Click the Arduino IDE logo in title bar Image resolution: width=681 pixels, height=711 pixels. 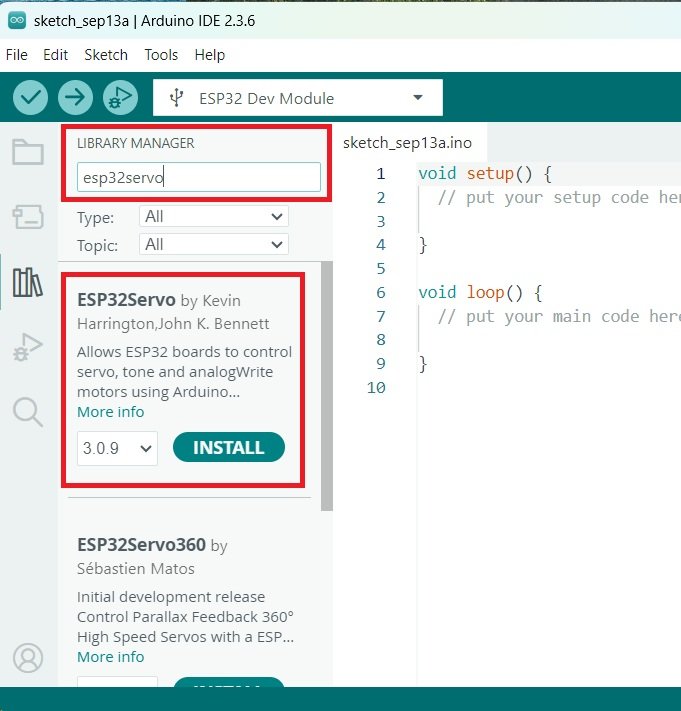pos(17,20)
